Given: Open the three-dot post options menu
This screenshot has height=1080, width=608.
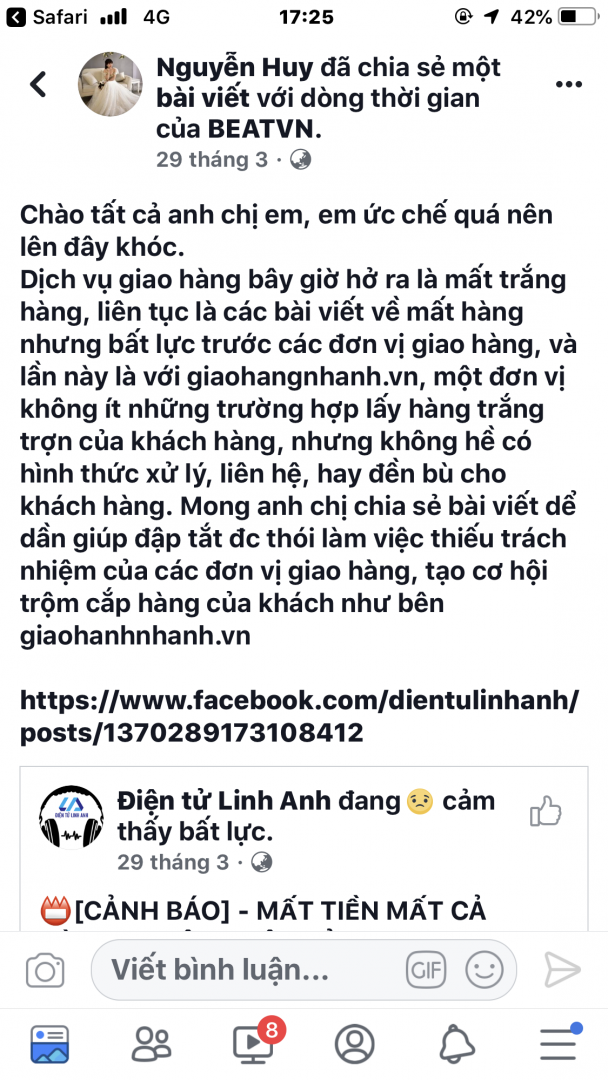Looking at the screenshot, I should [569, 84].
